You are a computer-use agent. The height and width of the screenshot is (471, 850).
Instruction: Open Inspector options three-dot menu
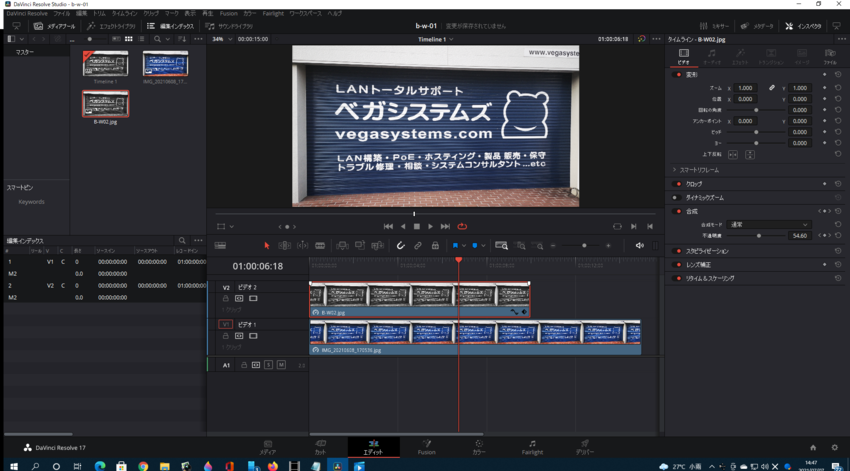(x=841, y=39)
